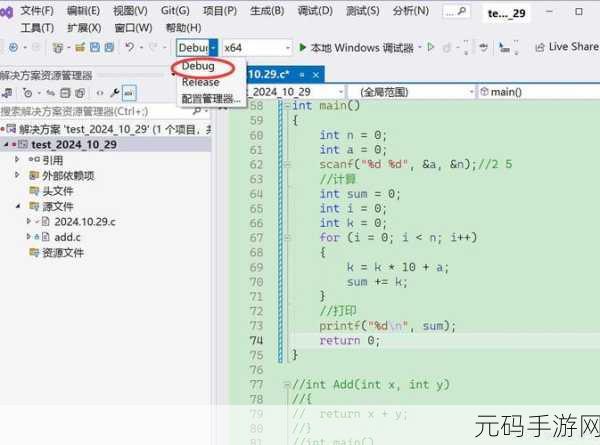Open the 编辑(E) menu

click(x=83, y=11)
